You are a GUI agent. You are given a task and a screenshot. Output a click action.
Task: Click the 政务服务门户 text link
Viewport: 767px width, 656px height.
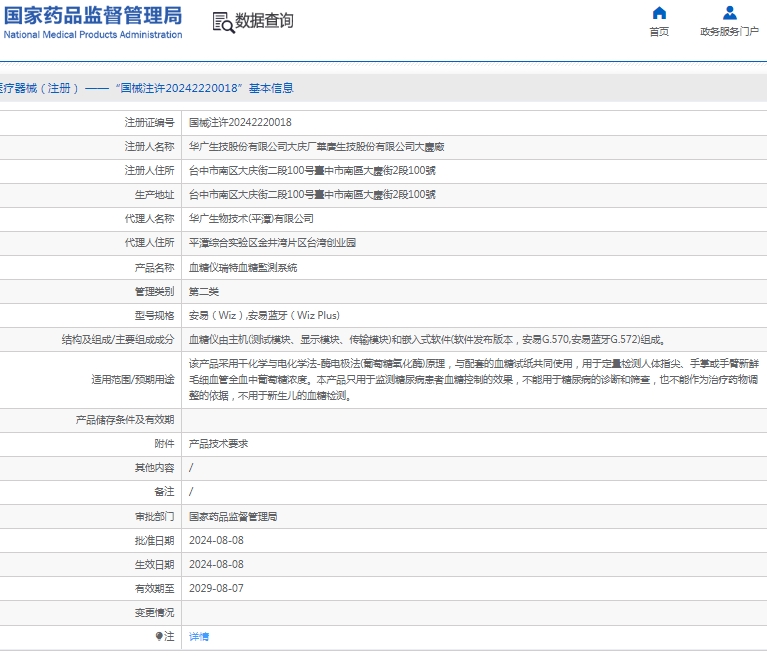tap(729, 32)
